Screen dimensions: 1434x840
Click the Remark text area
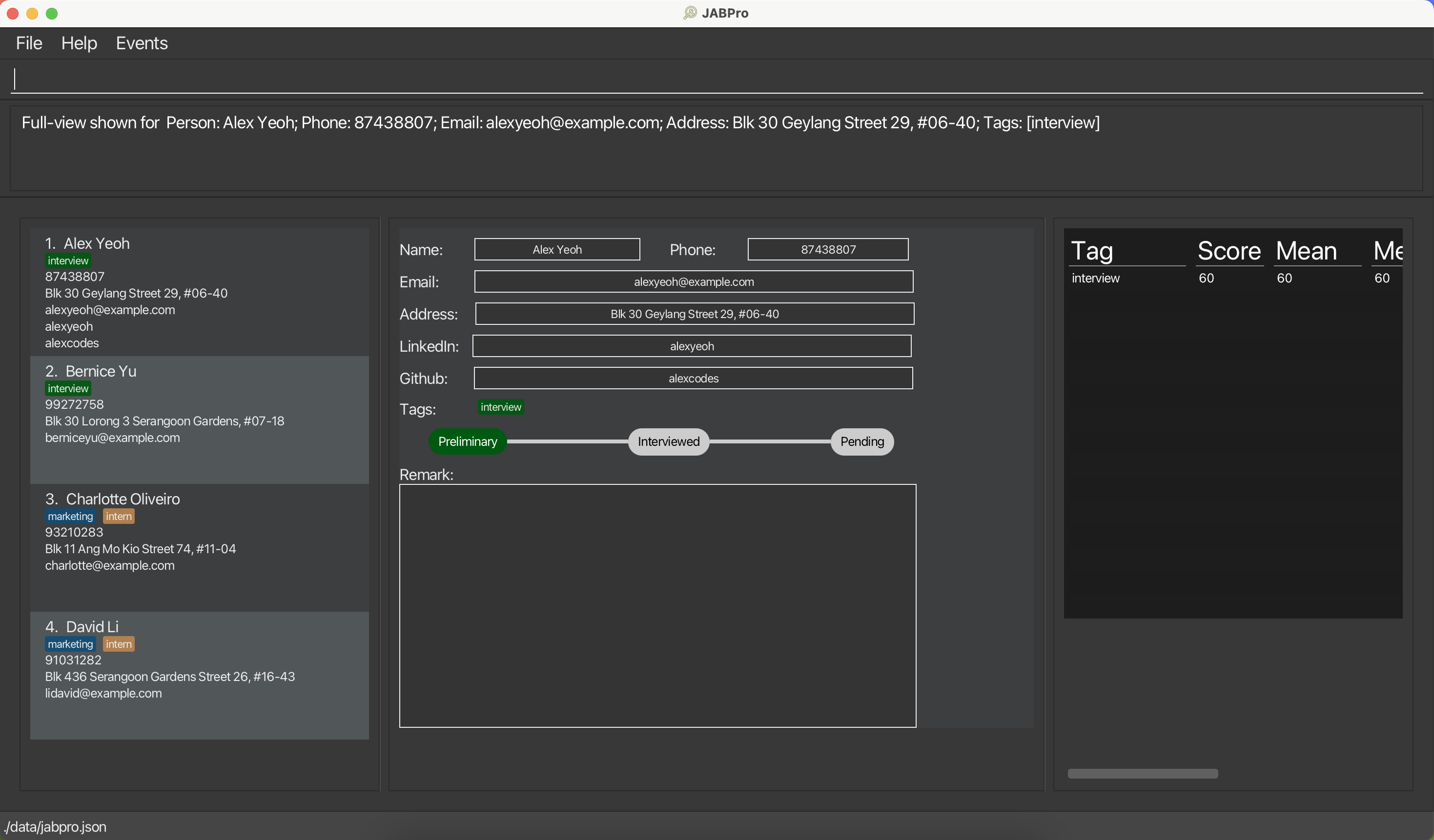pos(657,605)
